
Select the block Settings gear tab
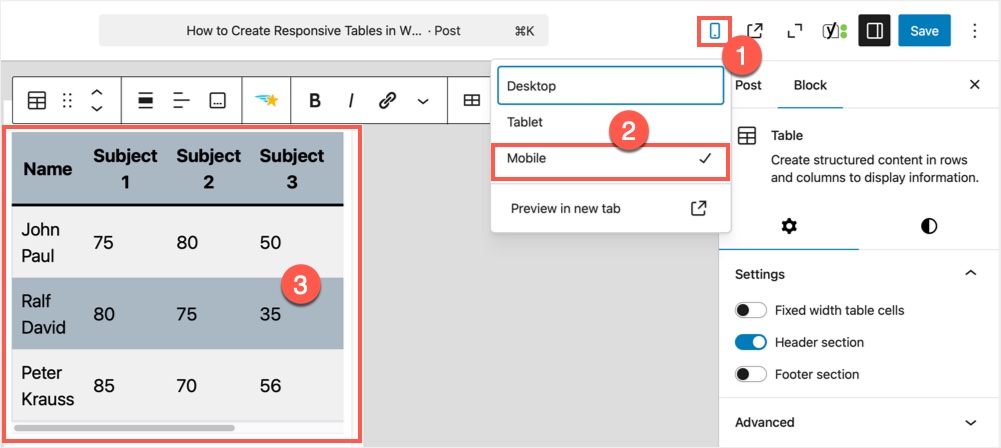[789, 226]
